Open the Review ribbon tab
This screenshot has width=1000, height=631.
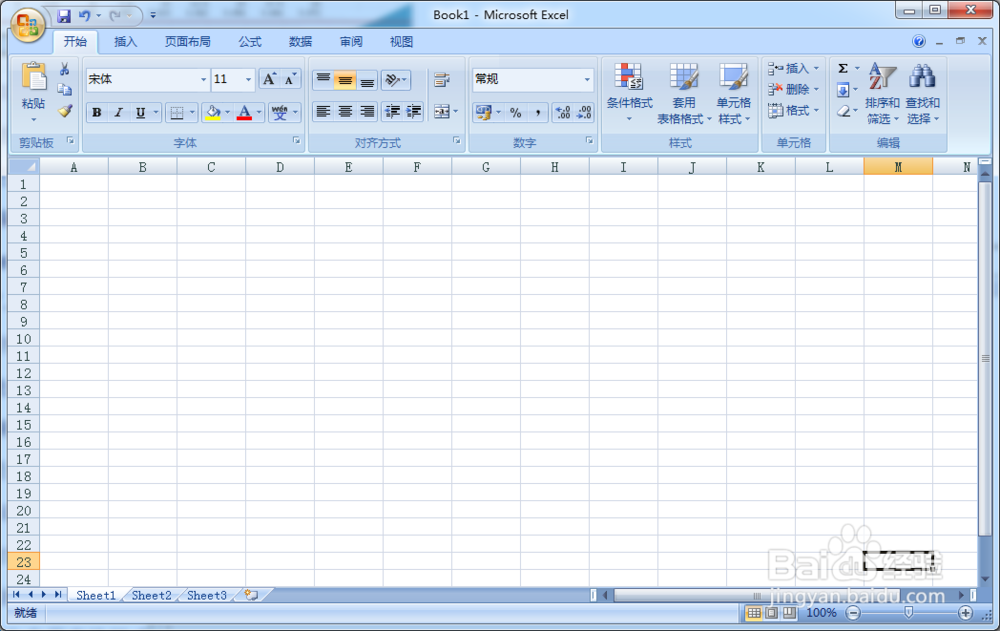351,41
